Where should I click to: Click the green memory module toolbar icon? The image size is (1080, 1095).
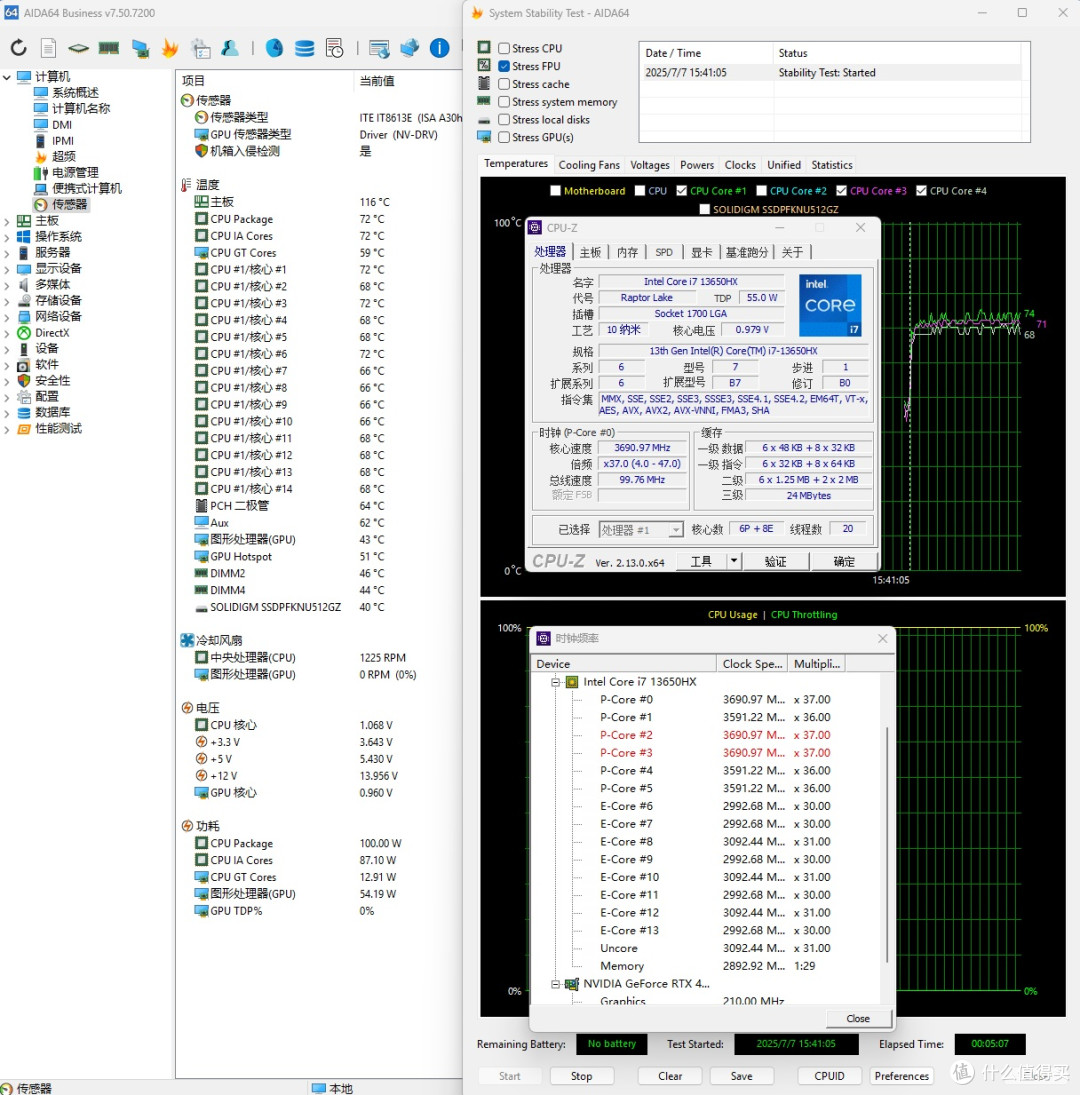pos(108,48)
